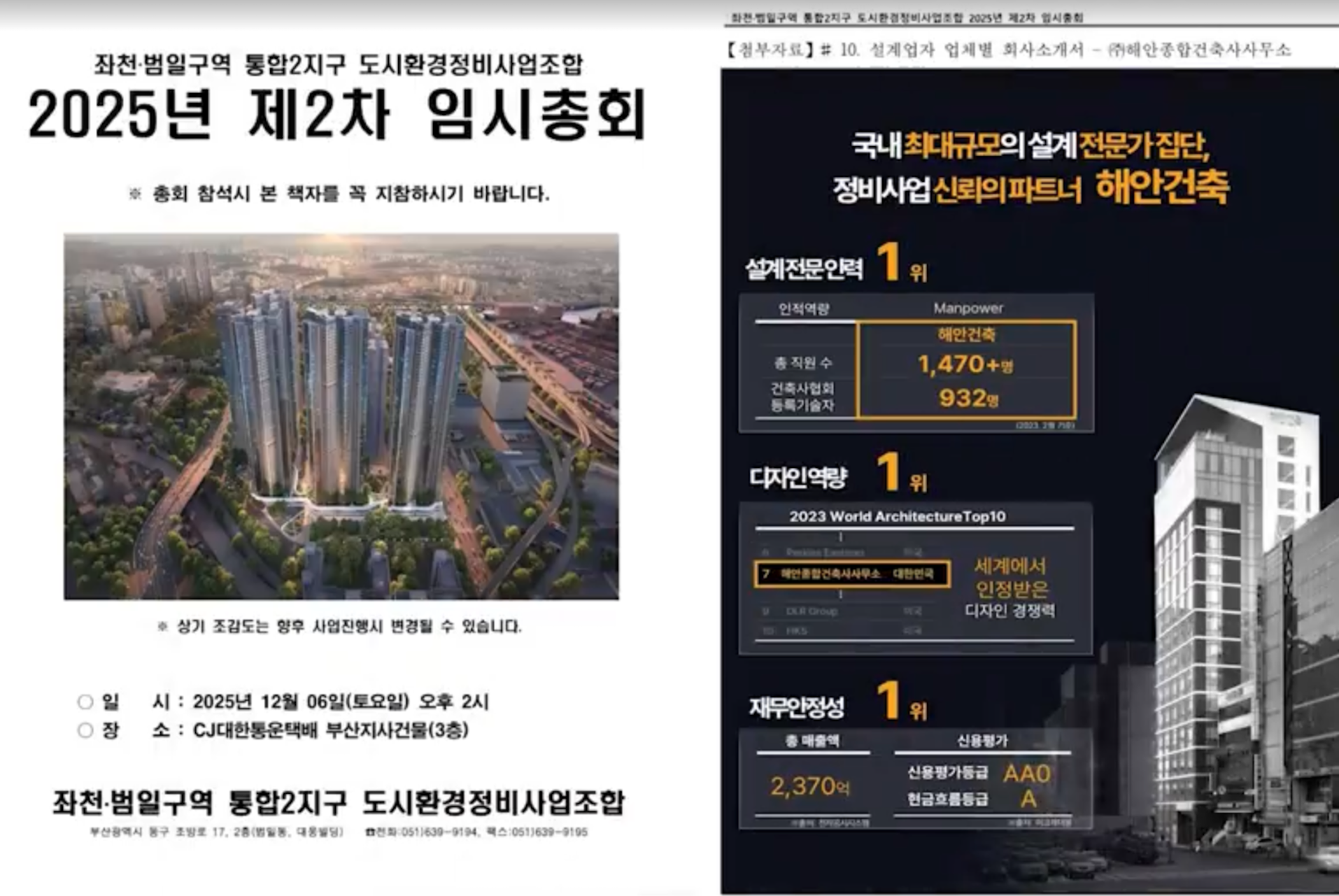Click the highlighted row "7 해안종합건축사사무소 대한민국"
The width and height of the screenshot is (1339, 896).
[852, 574]
